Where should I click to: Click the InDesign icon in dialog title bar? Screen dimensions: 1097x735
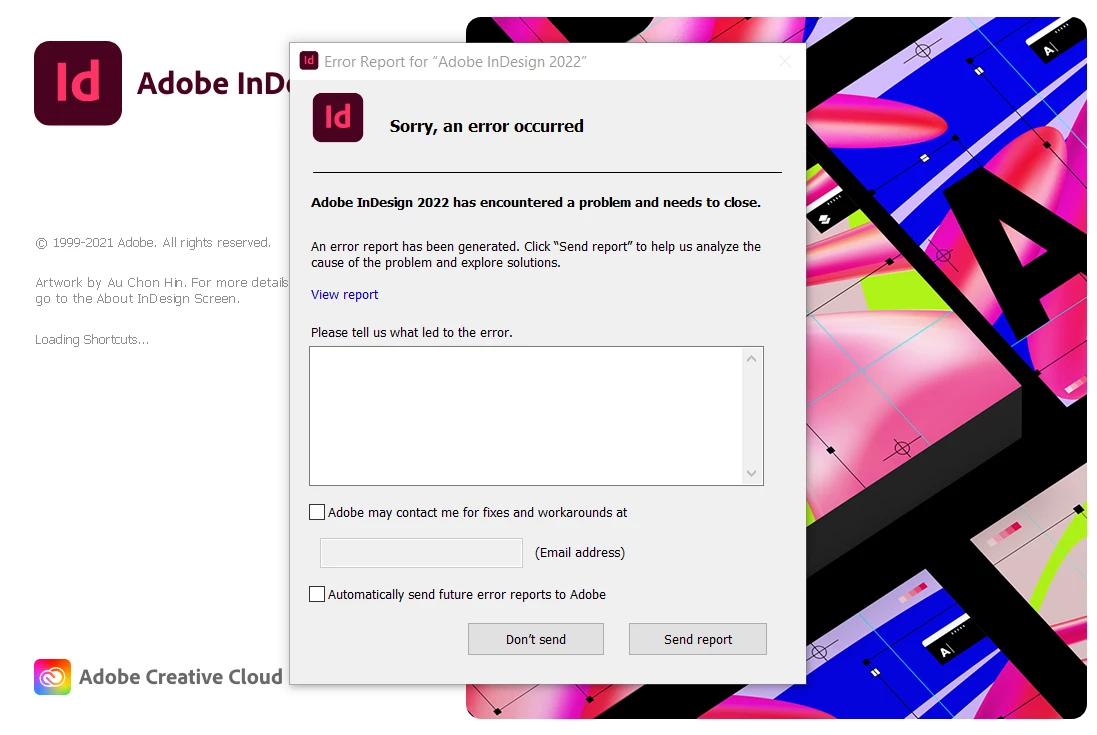tap(309, 61)
